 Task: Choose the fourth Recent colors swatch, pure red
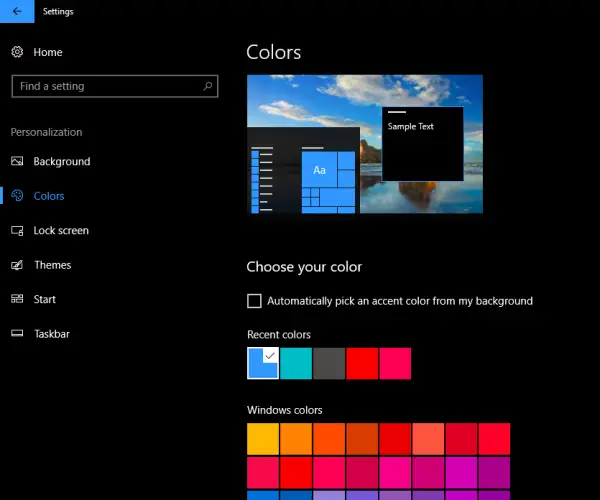click(362, 363)
